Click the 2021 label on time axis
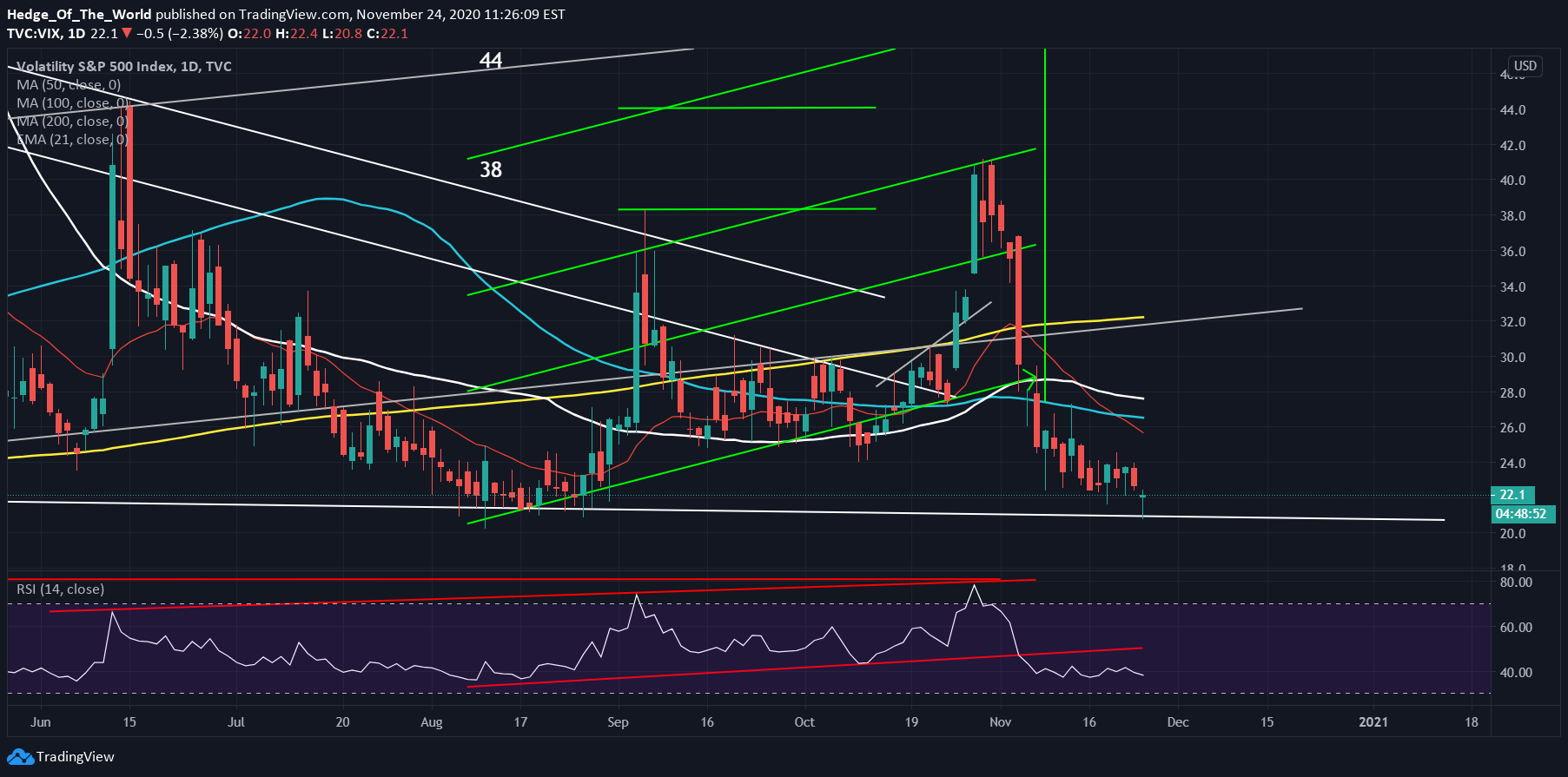 pyautogui.click(x=1373, y=722)
